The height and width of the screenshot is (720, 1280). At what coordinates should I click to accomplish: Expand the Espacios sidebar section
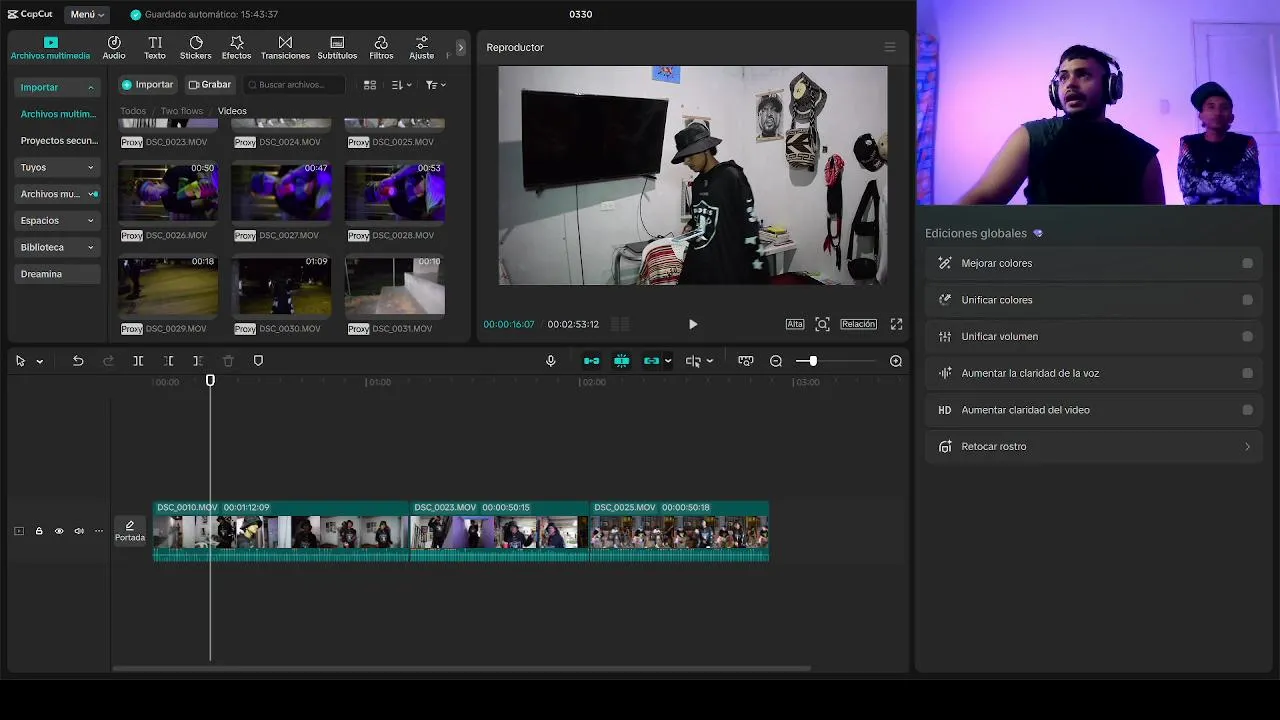[x=57, y=220]
